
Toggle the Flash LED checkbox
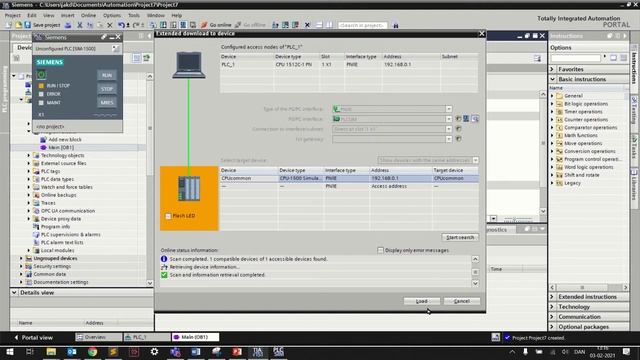168,216
